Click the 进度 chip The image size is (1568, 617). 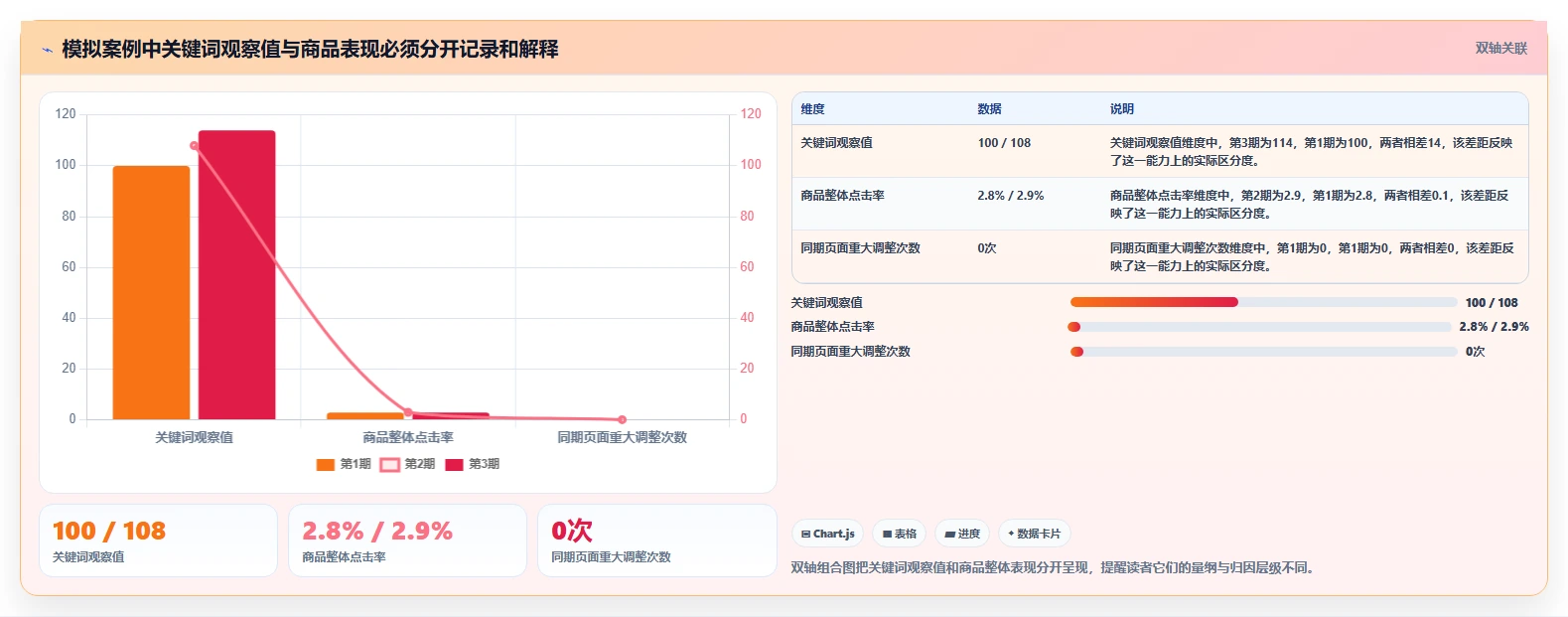962,534
